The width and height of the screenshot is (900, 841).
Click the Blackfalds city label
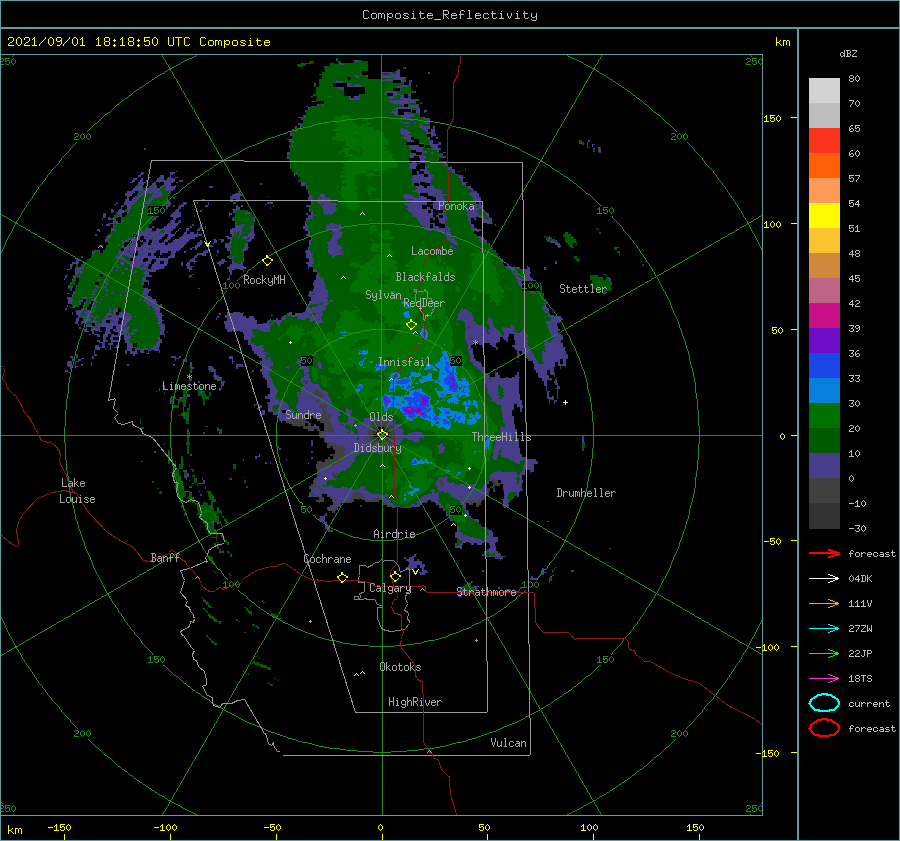pyautogui.click(x=425, y=277)
